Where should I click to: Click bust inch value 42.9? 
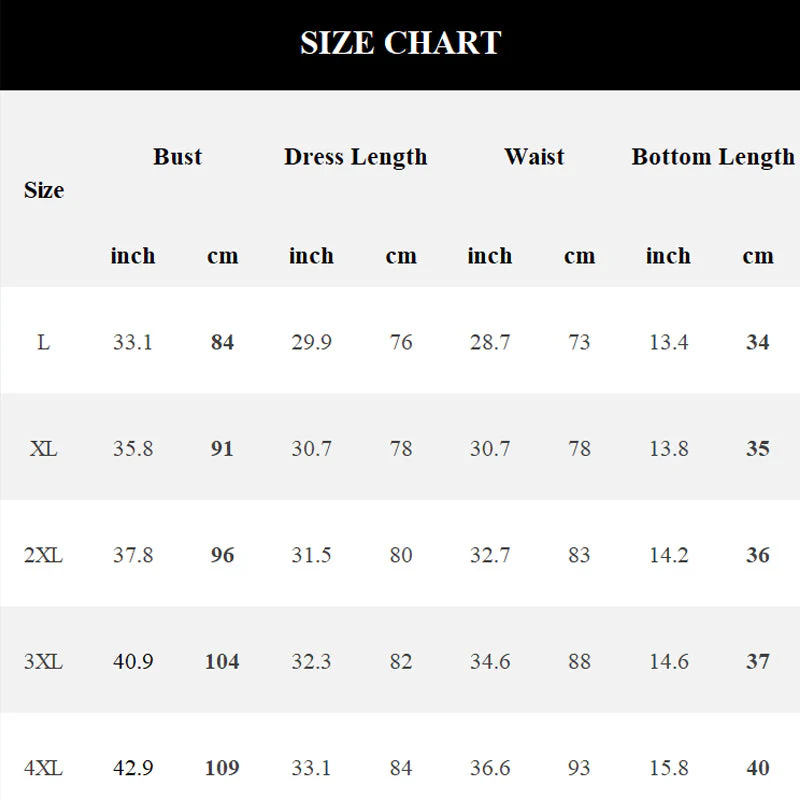(x=133, y=768)
